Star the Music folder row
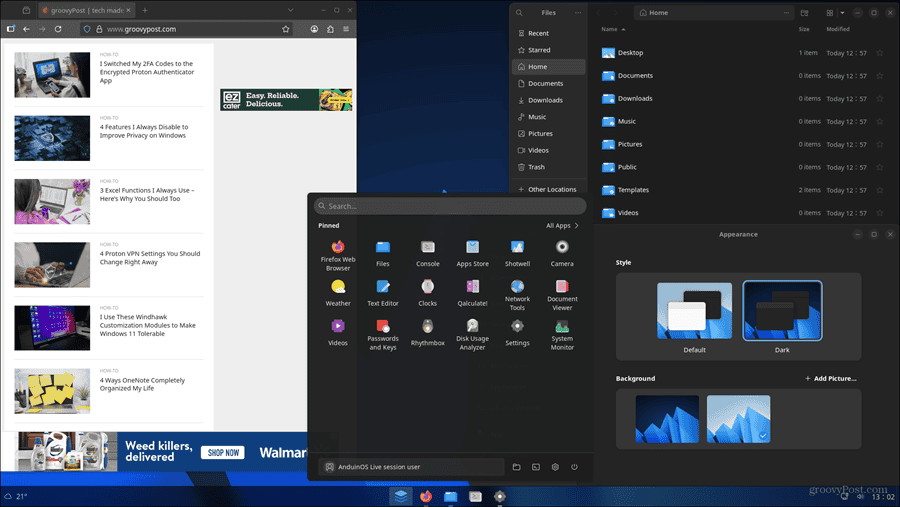Image resolution: width=900 pixels, height=507 pixels. [x=879, y=122]
